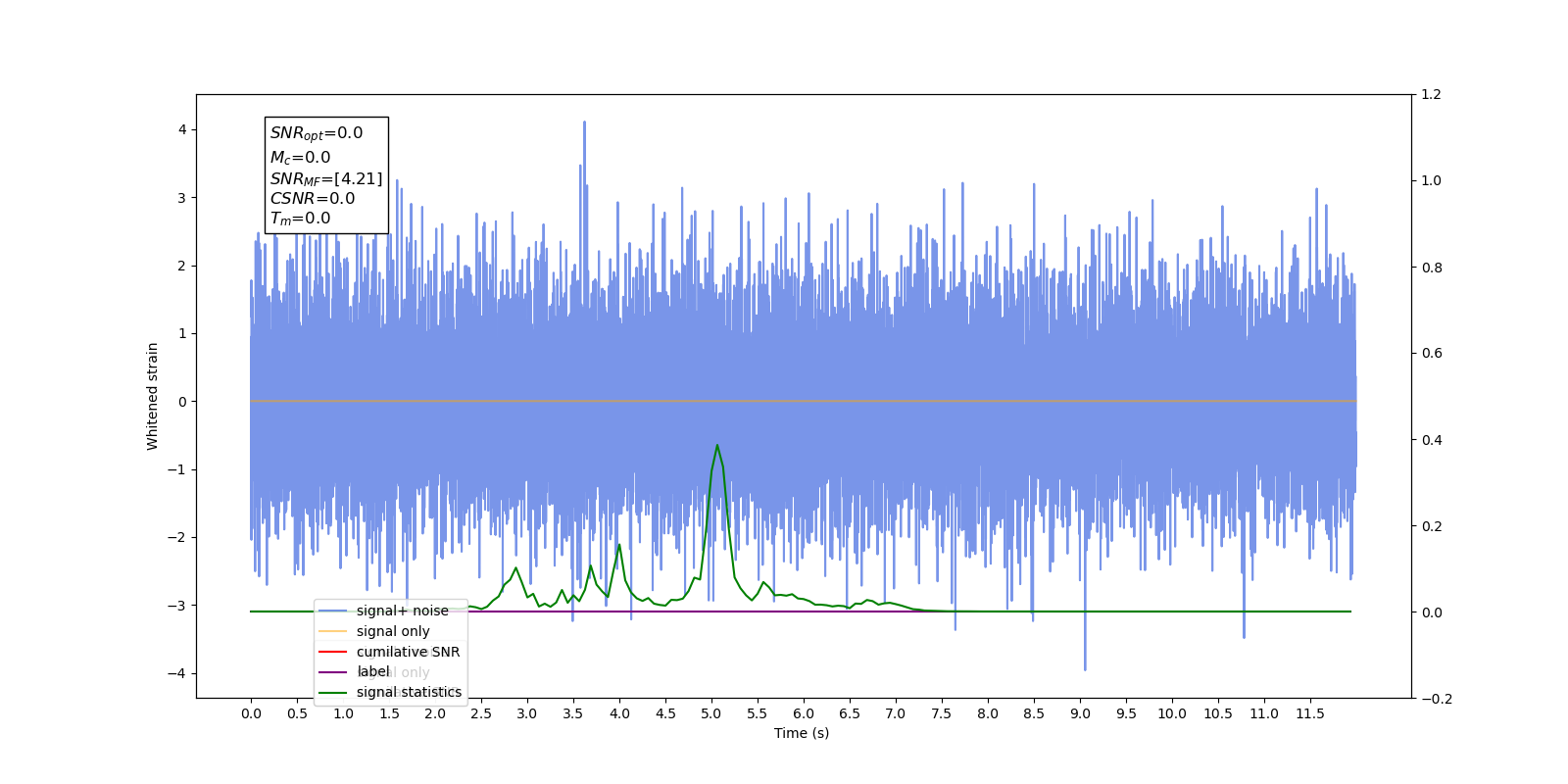This screenshot has height=784, width=1568.
Task: Click the deep negative noise spike near 9.0 seconds
Action: pyautogui.click(x=1085, y=668)
